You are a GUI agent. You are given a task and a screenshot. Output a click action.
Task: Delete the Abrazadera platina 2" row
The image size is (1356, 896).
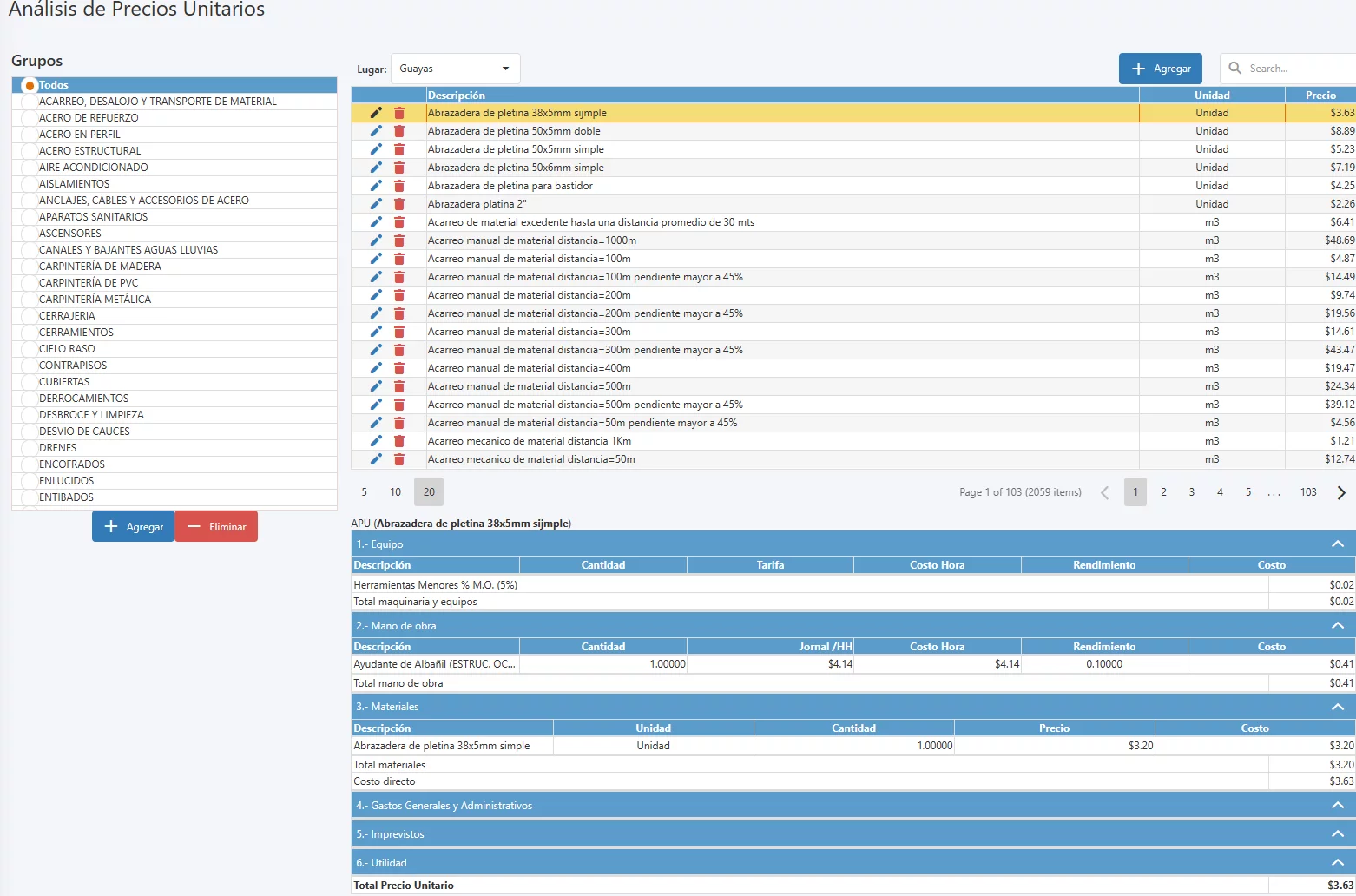coord(399,204)
